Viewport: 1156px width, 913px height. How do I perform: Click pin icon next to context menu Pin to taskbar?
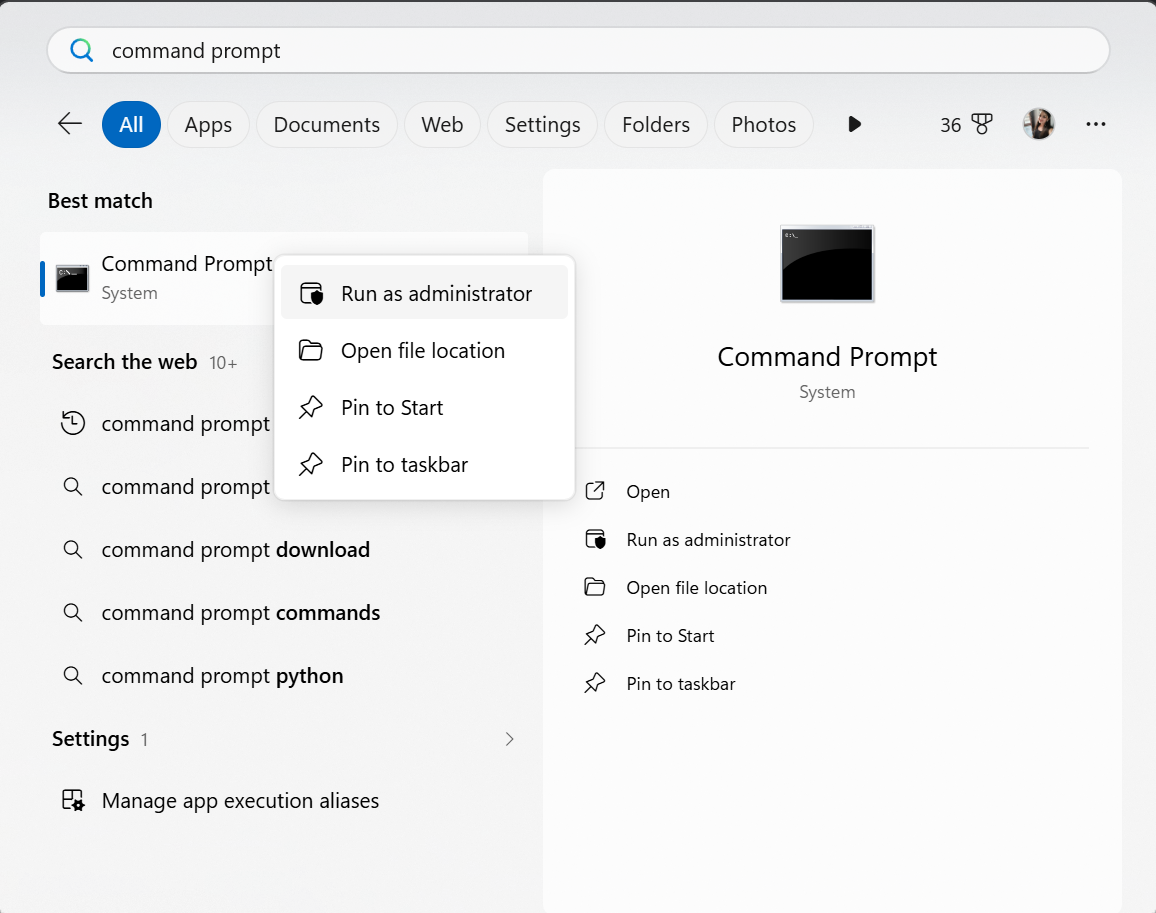click(x=310, y=464)
